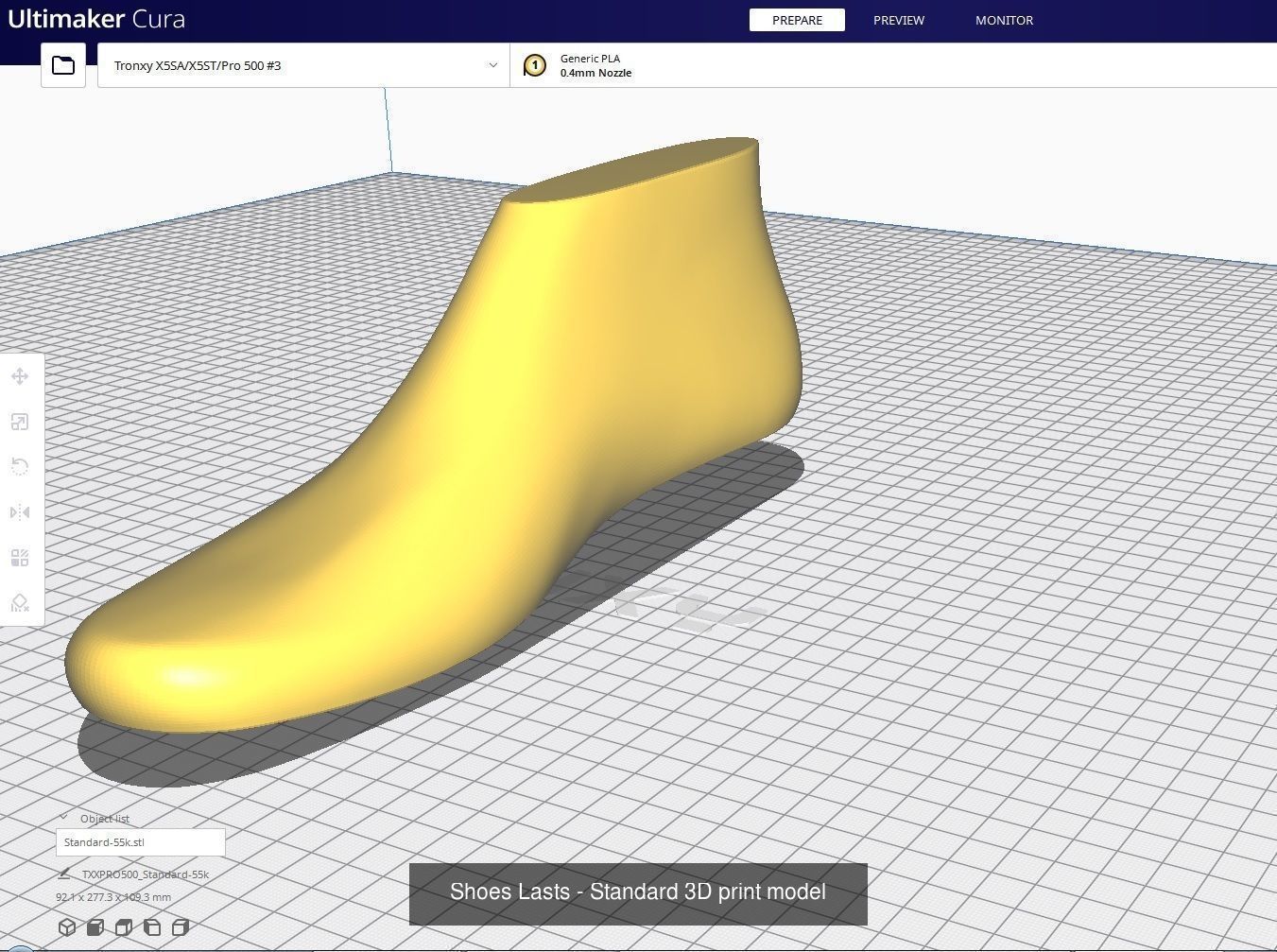The height and width of the screenshot is (952, 1277).
Task: Switch to top view cube icon
Action: click(124, 927)
